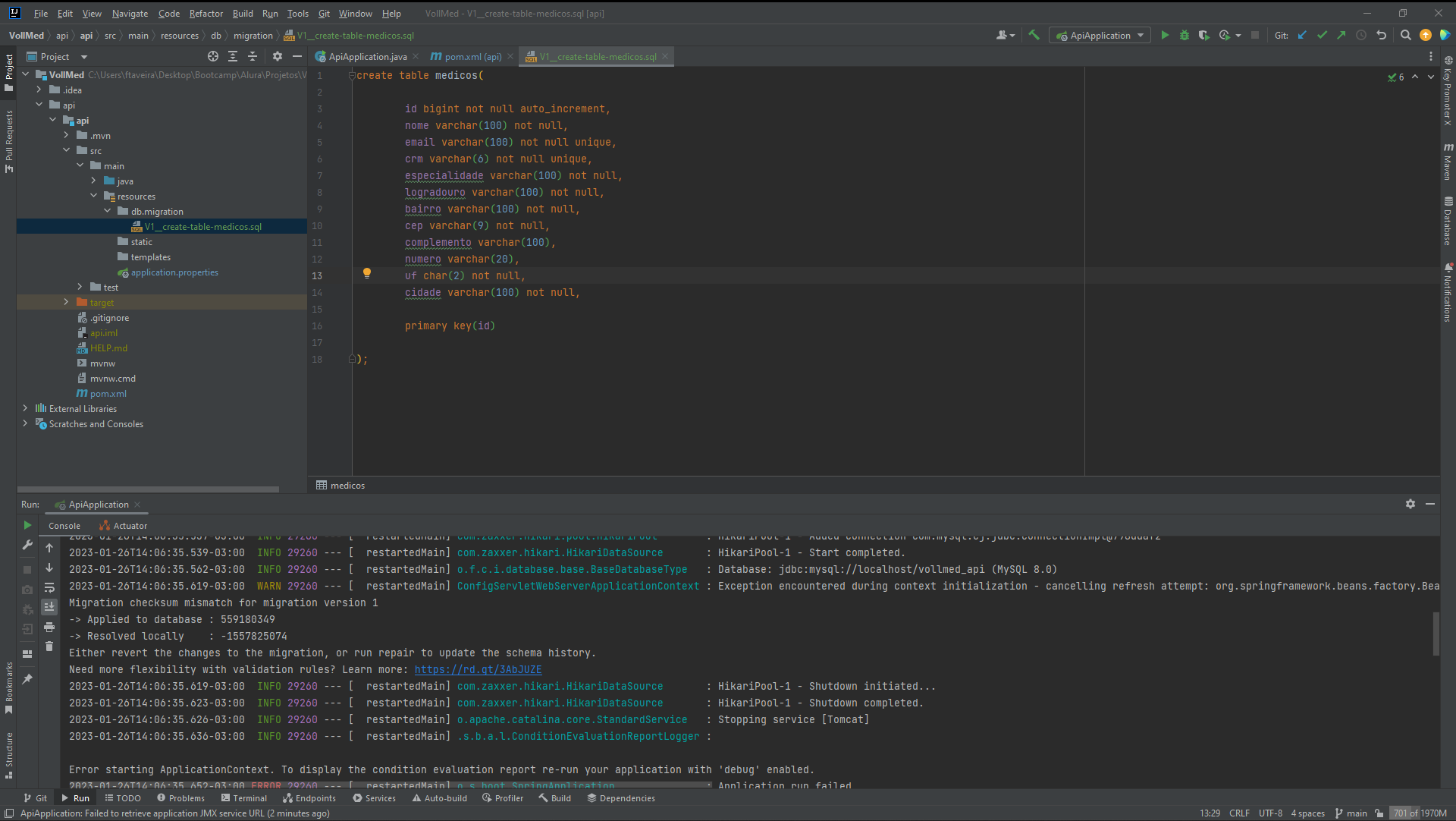Select opened file locator target icon

(x=213, y=56)
